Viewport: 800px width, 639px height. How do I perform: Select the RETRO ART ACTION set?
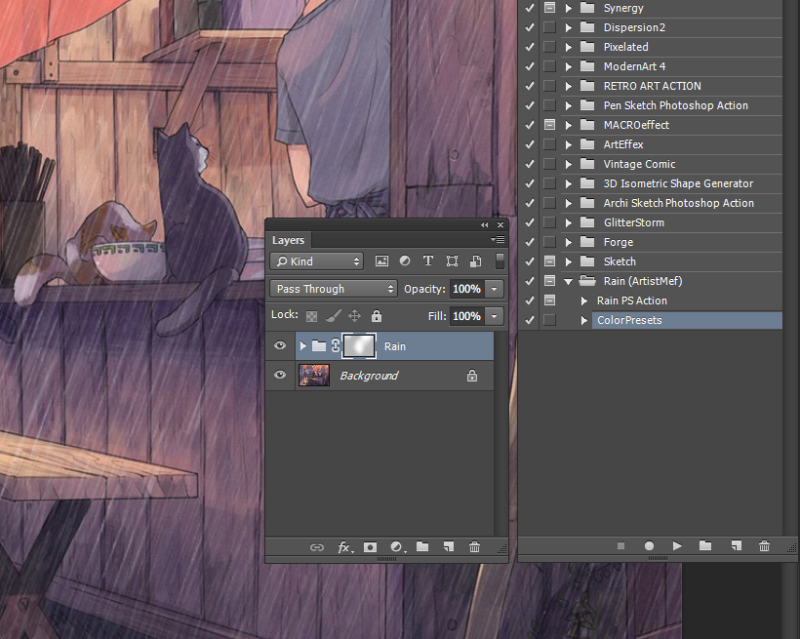coord(653,86)
